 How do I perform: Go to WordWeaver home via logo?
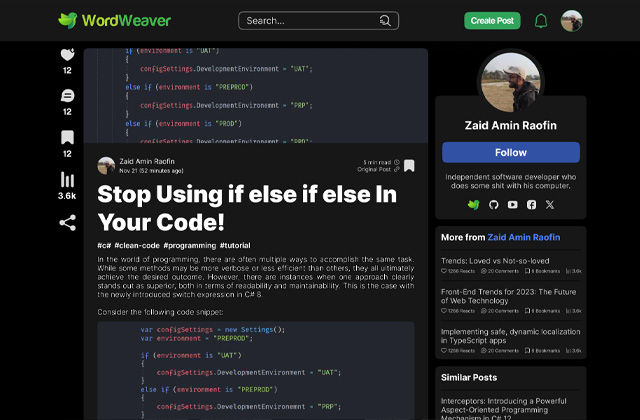point(114,20)
